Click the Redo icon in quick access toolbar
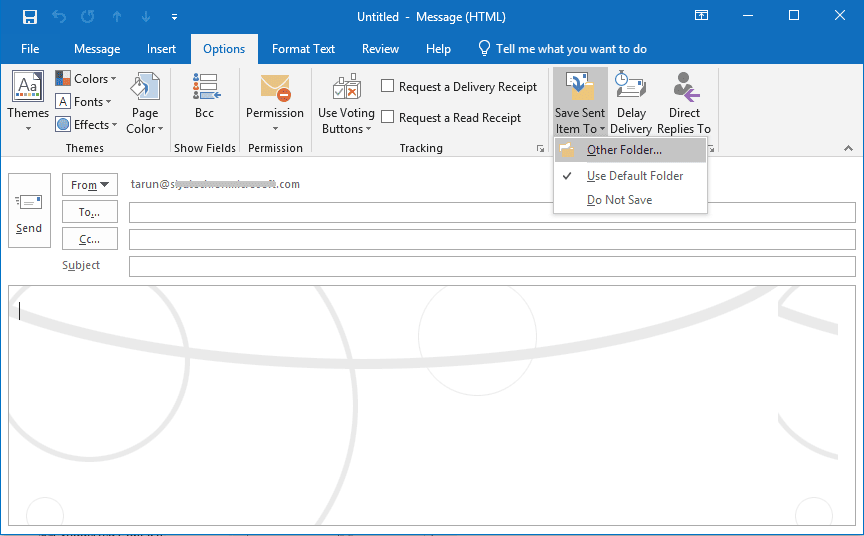This screenshot has height=536, width=864. pos(88,17)
